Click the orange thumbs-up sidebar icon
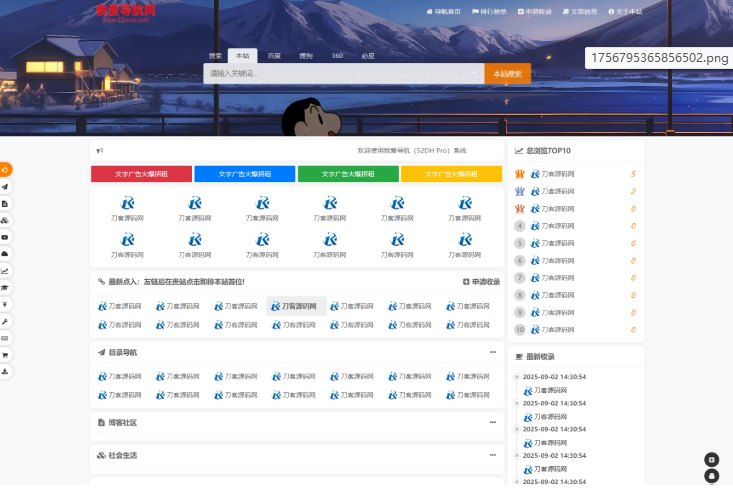 click(5, 170)
